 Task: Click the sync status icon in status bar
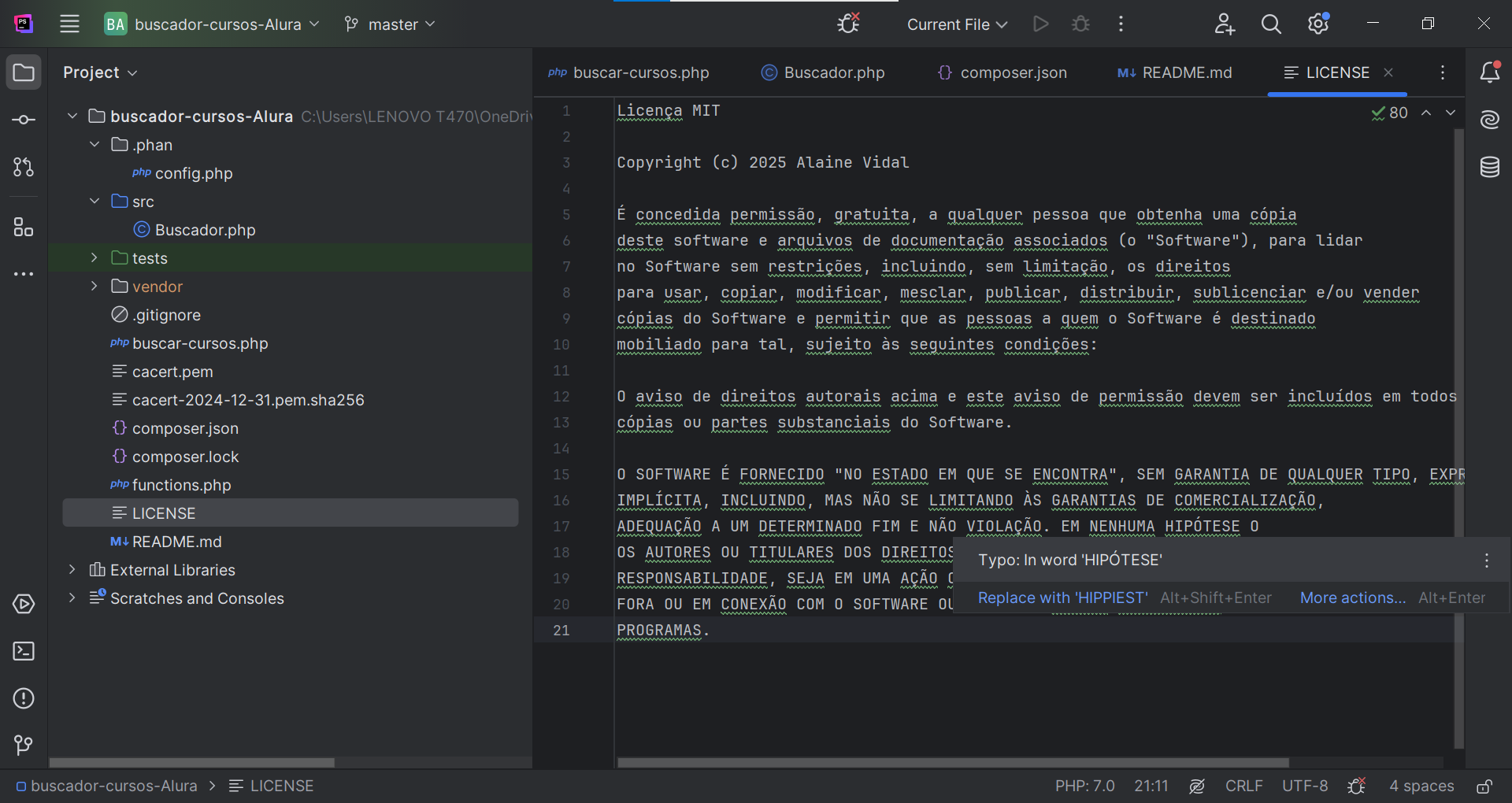click(x=1197, y=786)
